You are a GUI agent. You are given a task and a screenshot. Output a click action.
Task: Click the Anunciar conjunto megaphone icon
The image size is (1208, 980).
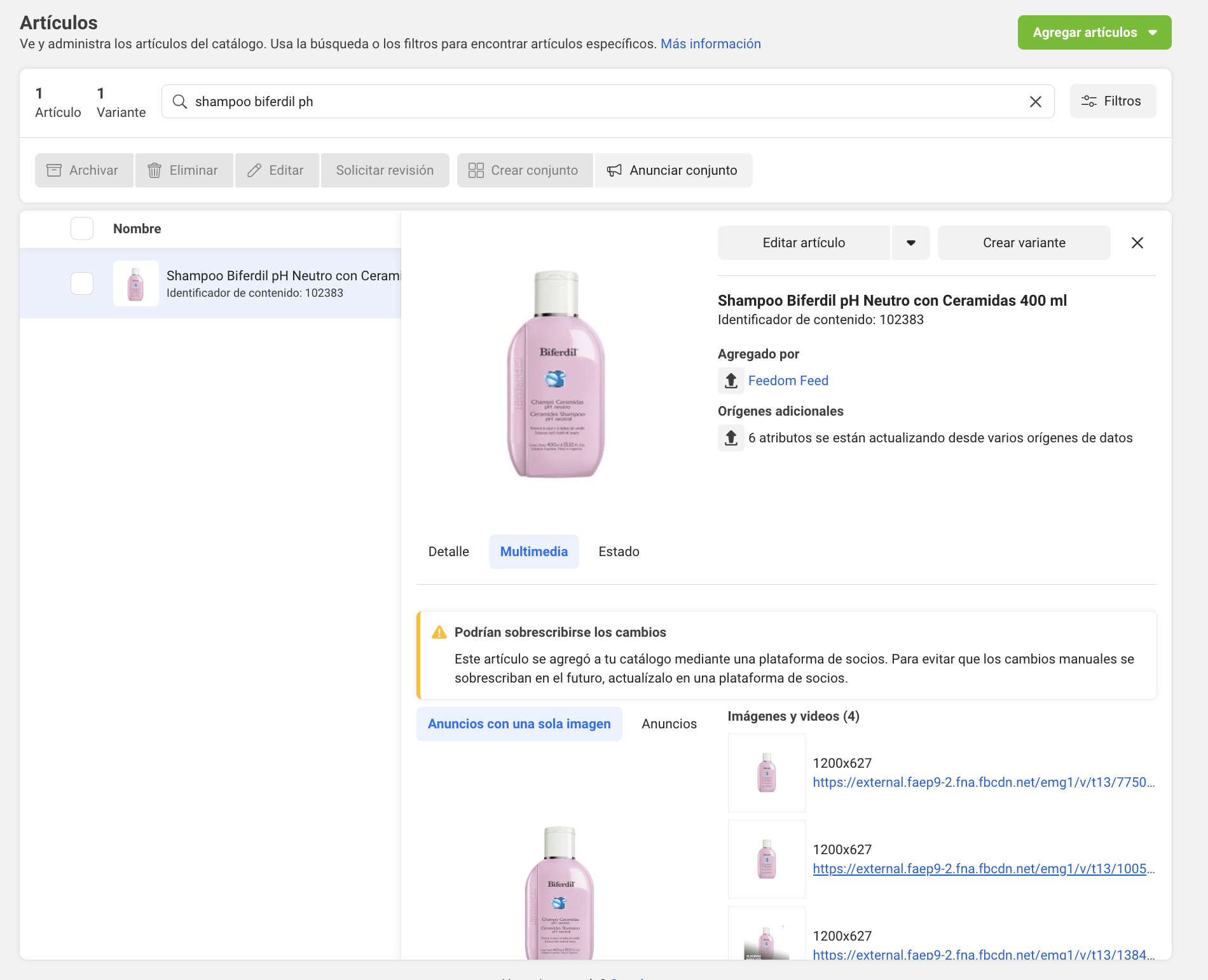click(x=614, y=170)
